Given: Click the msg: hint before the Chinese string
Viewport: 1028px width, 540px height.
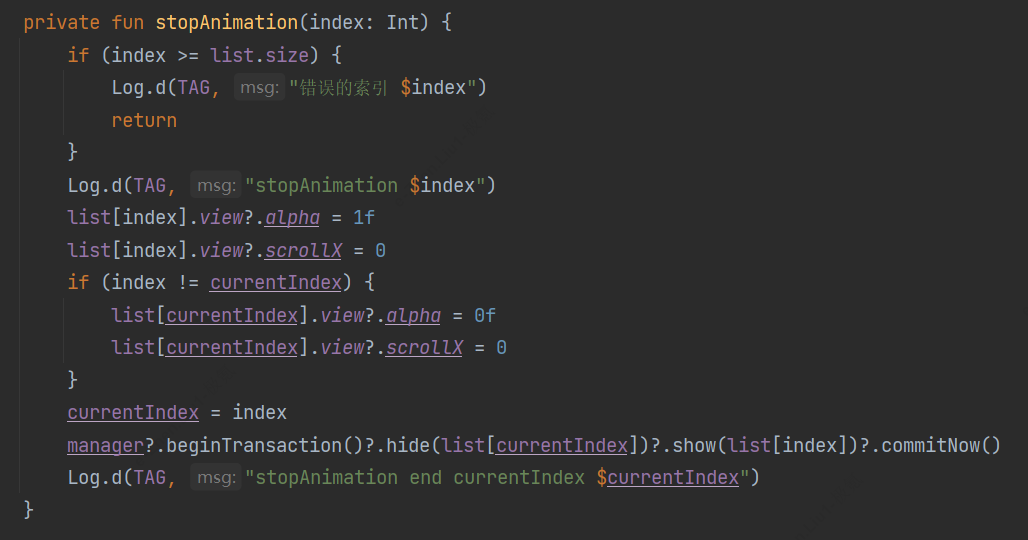Looking at the screenshot, I should tap(259, 88).
